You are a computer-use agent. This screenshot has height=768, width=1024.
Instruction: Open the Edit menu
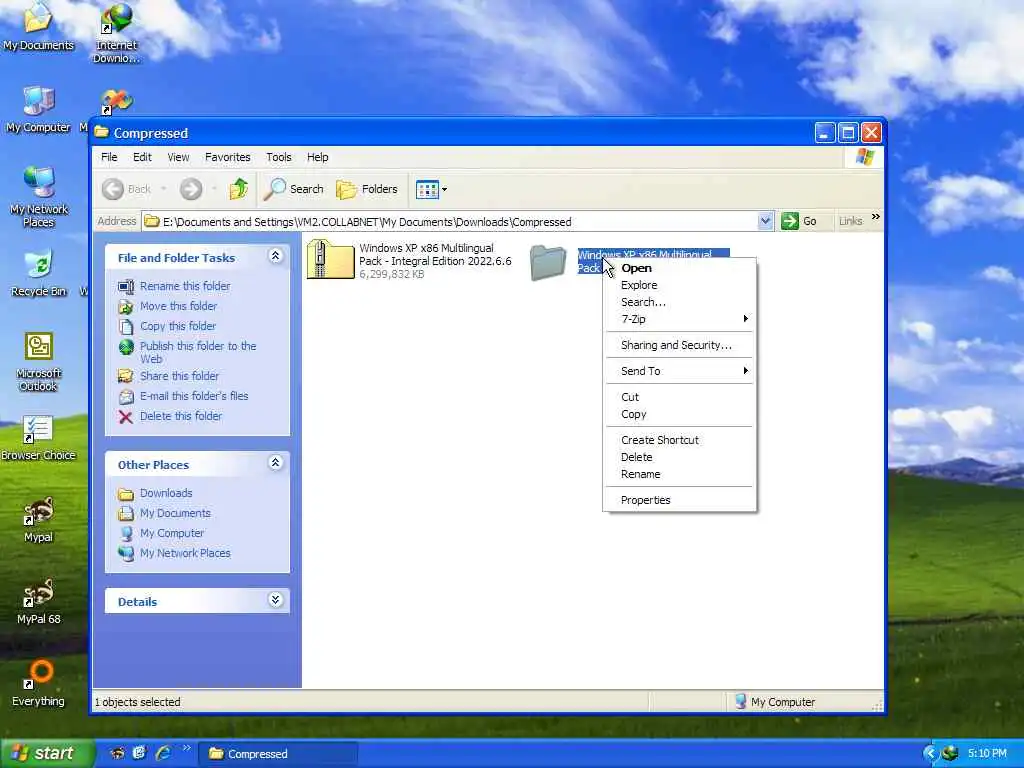tap(142, 157)
